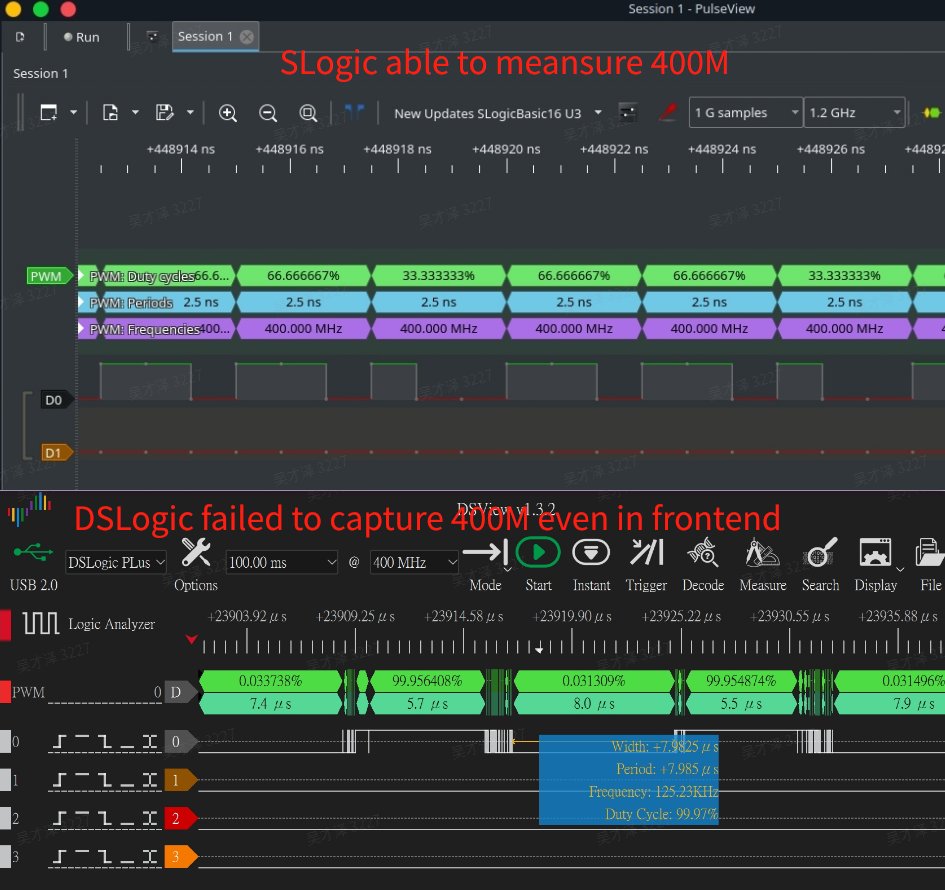Open DSView Options wrench icon
Screen dimensions: 945x890
tap(196, 552)
